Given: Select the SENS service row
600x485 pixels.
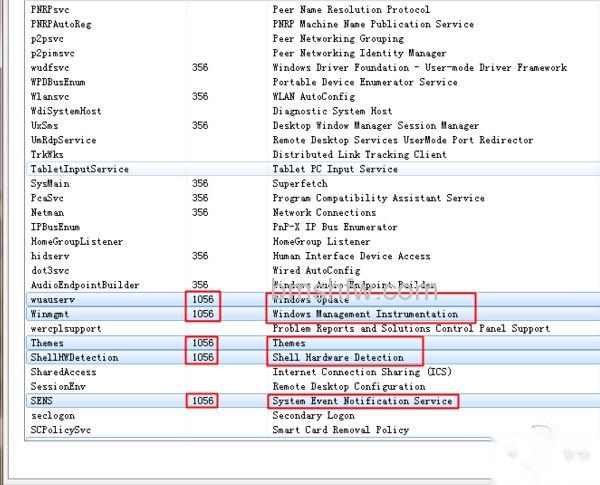Looking at the screenshot, I should pos(313,401).
